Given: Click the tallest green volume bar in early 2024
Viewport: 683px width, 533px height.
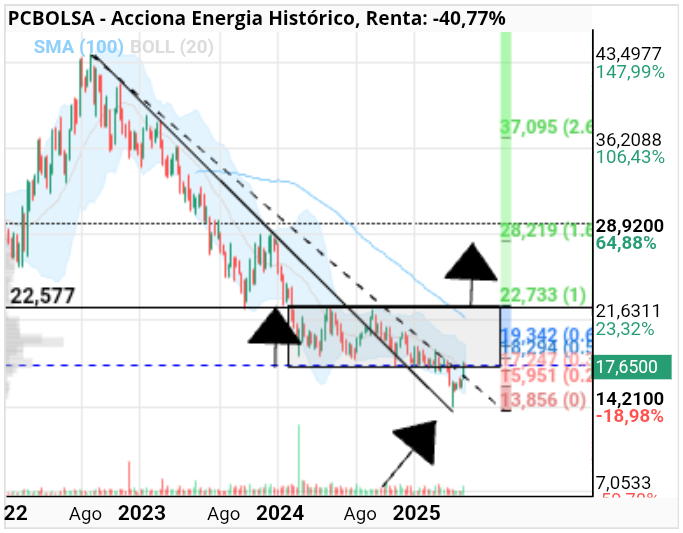Looking at the screenshot, I should coord(299,459).
